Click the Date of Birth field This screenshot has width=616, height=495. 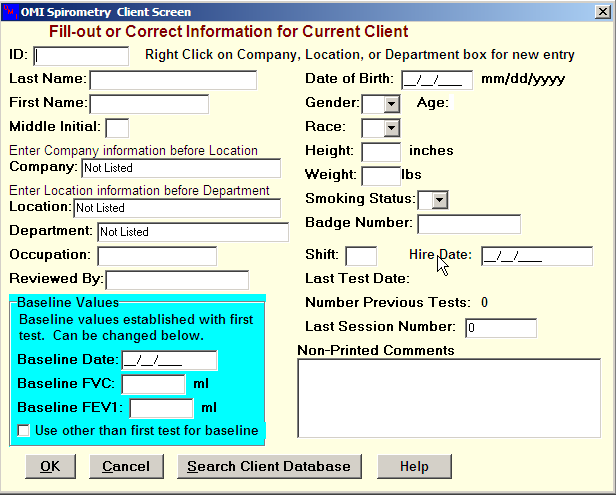(x=437, y=80)
